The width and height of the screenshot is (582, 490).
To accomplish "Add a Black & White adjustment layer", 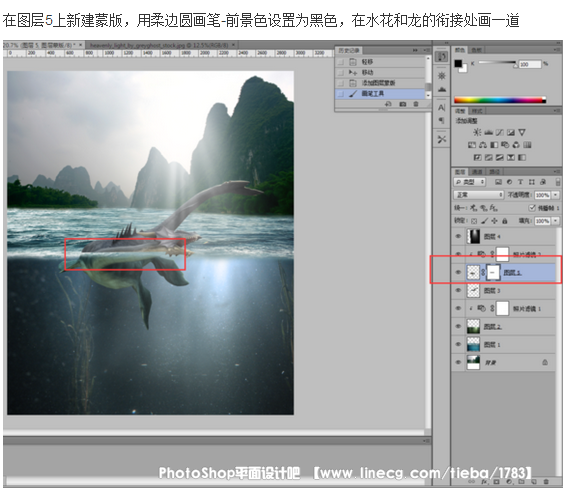I will click(494, 145).
